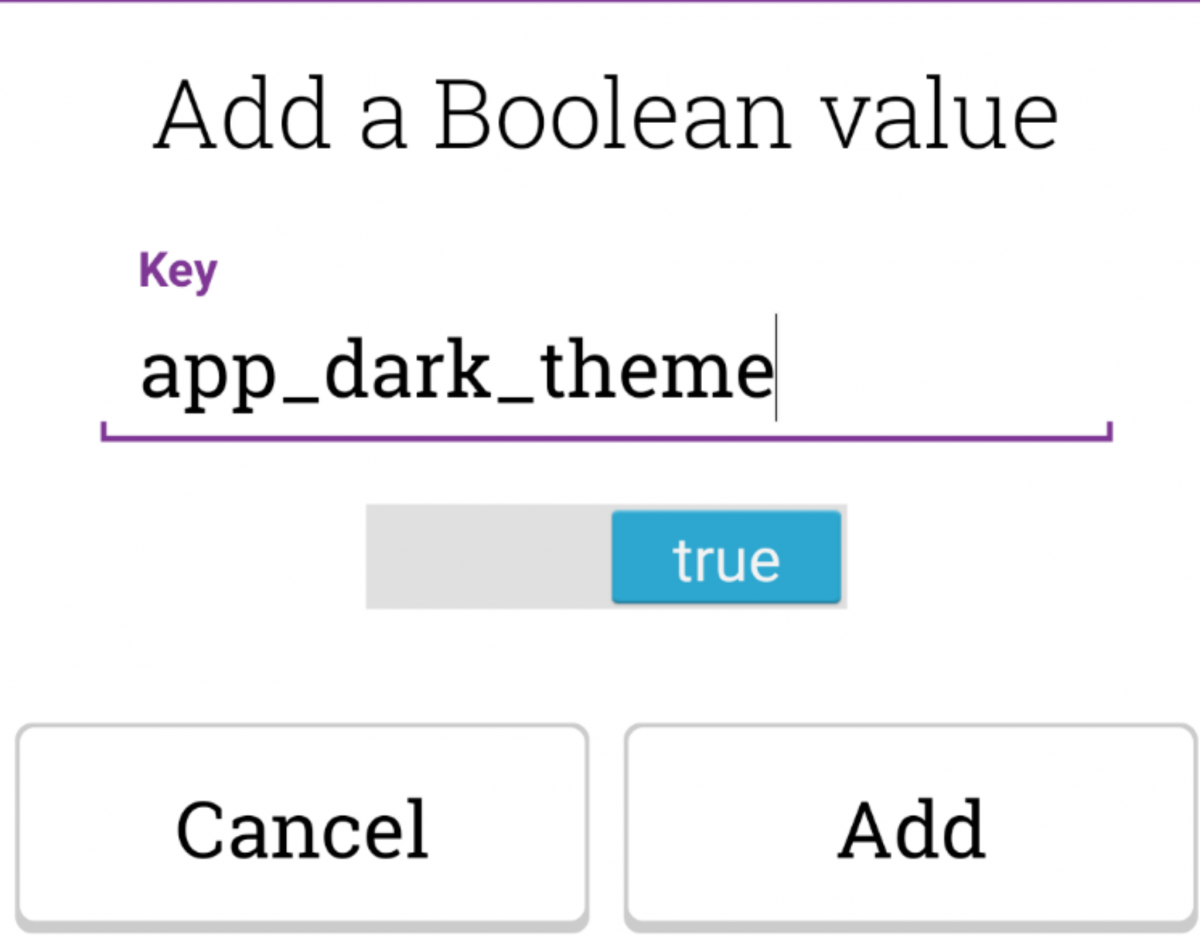Toggle the Boolean true/false switch
Image resolution: width=1200 pixels, height=935 pixels.
[x=606, y=557]
